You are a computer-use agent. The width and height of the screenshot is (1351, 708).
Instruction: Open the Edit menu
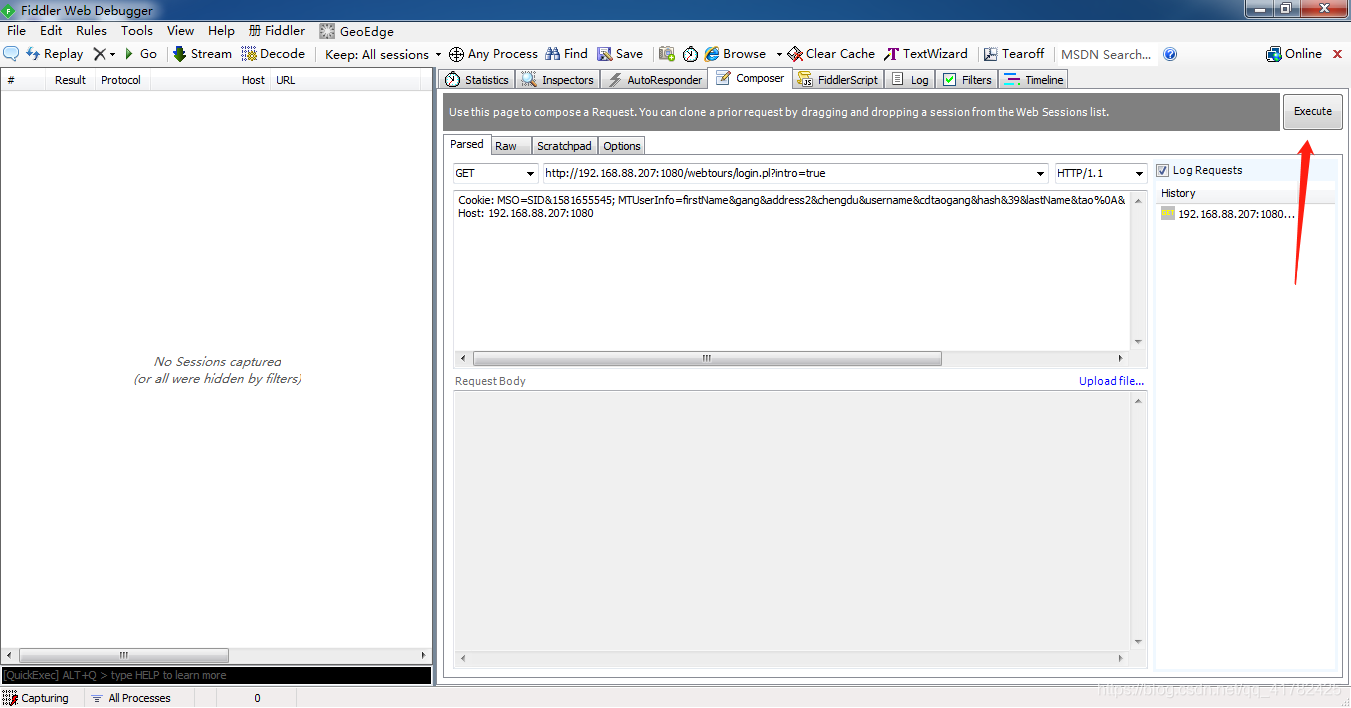[x=51, y=31]
